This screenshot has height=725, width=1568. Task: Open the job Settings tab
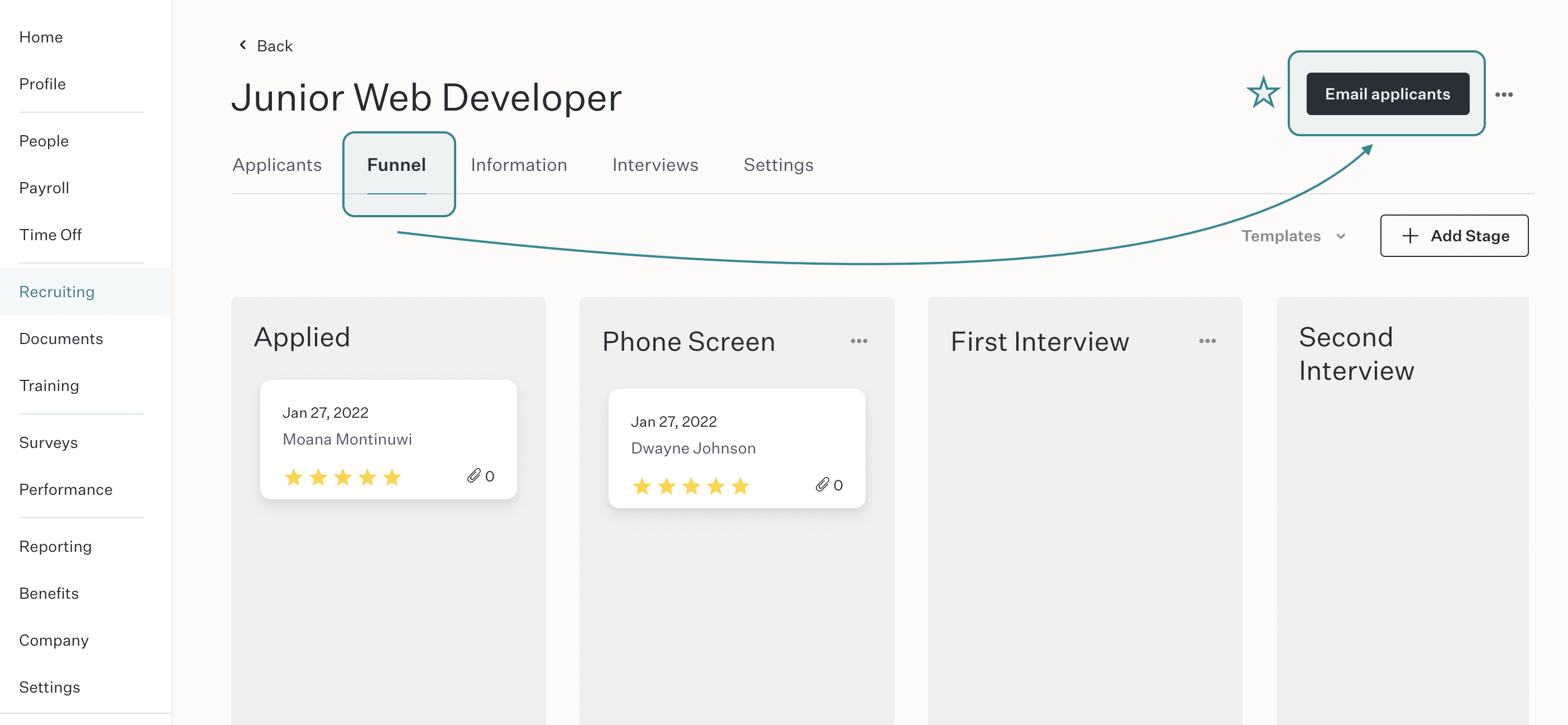coord(778,165)
